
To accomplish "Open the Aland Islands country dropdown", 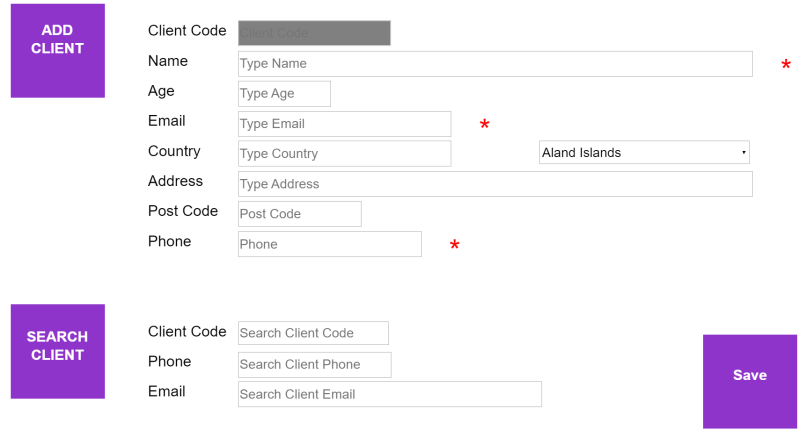I will click(x=644, y=152).
